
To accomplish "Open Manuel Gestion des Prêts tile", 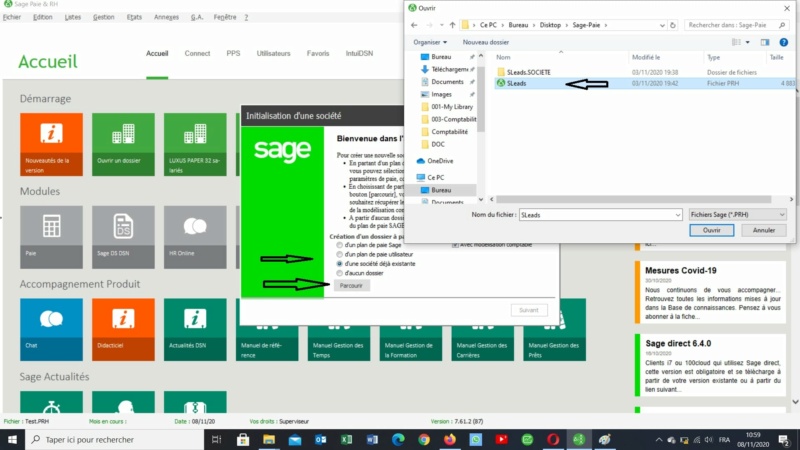I will [x=555, y=337].
